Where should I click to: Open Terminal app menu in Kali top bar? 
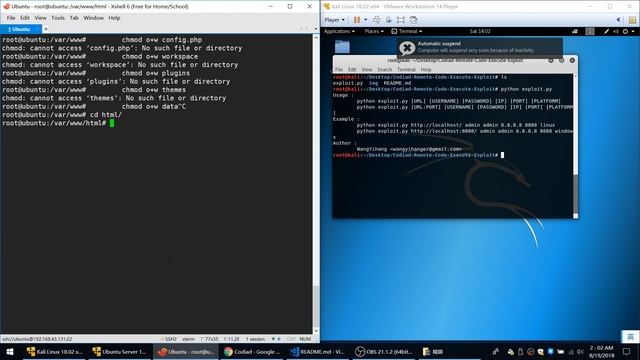click(x=407, y=31)
